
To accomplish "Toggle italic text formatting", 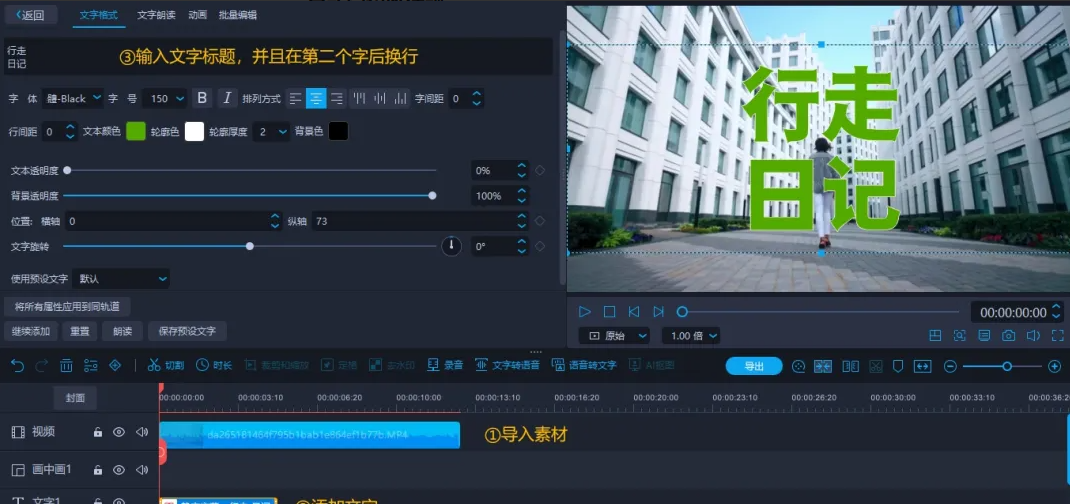I will click(x=228, y=98).
